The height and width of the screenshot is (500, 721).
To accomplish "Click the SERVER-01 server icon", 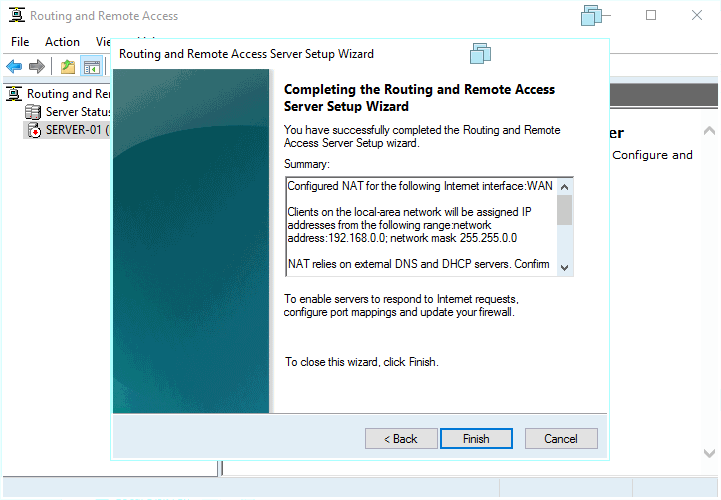I will point(34,130).
